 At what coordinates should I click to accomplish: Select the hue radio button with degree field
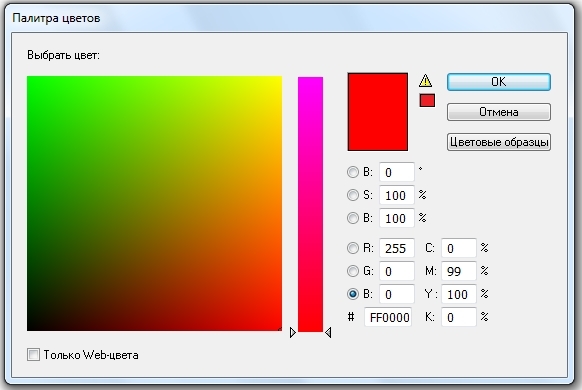coord(353,172)
